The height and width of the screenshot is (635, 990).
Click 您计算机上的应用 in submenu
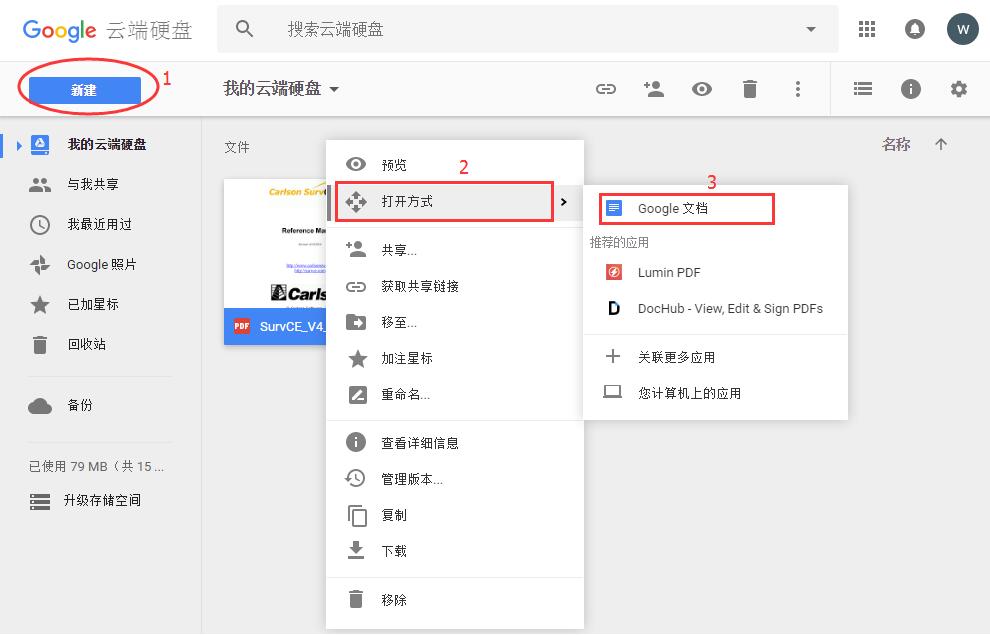[x=715, y=393]
